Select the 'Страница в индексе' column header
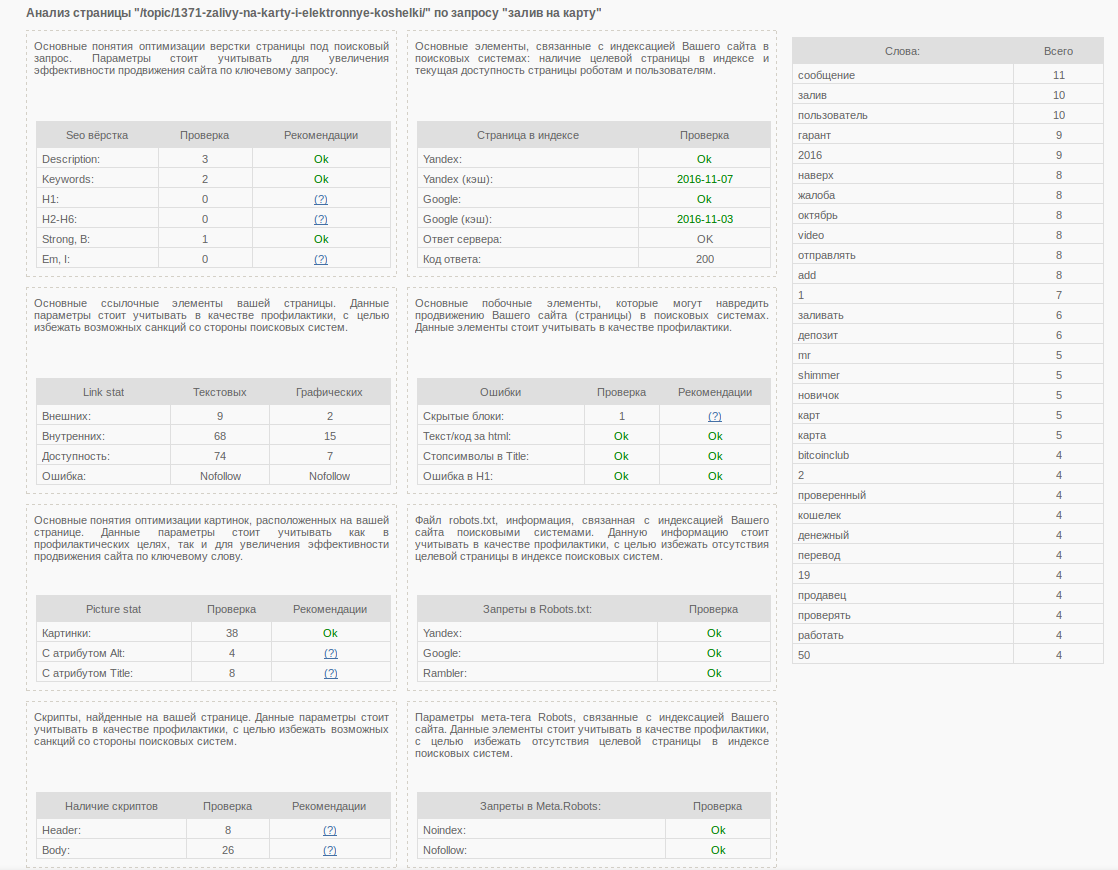Image resolution: width=1118 pixels, height=870 pixels. [528, 135]
